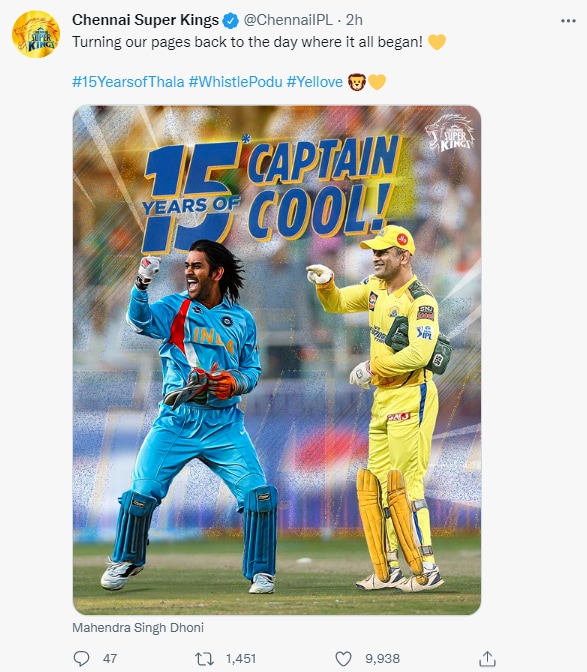This screenshot has width=587, height=672.
Task: Retweet using the retweet arrows icon
Action: pos(204,658)
